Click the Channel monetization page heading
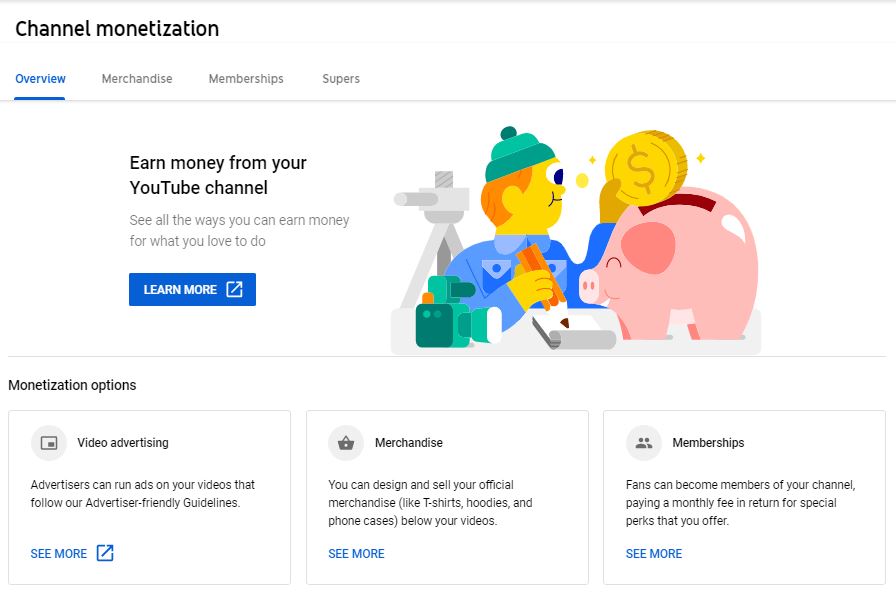Viewport: 896px width, 596px height. [117, 29]
